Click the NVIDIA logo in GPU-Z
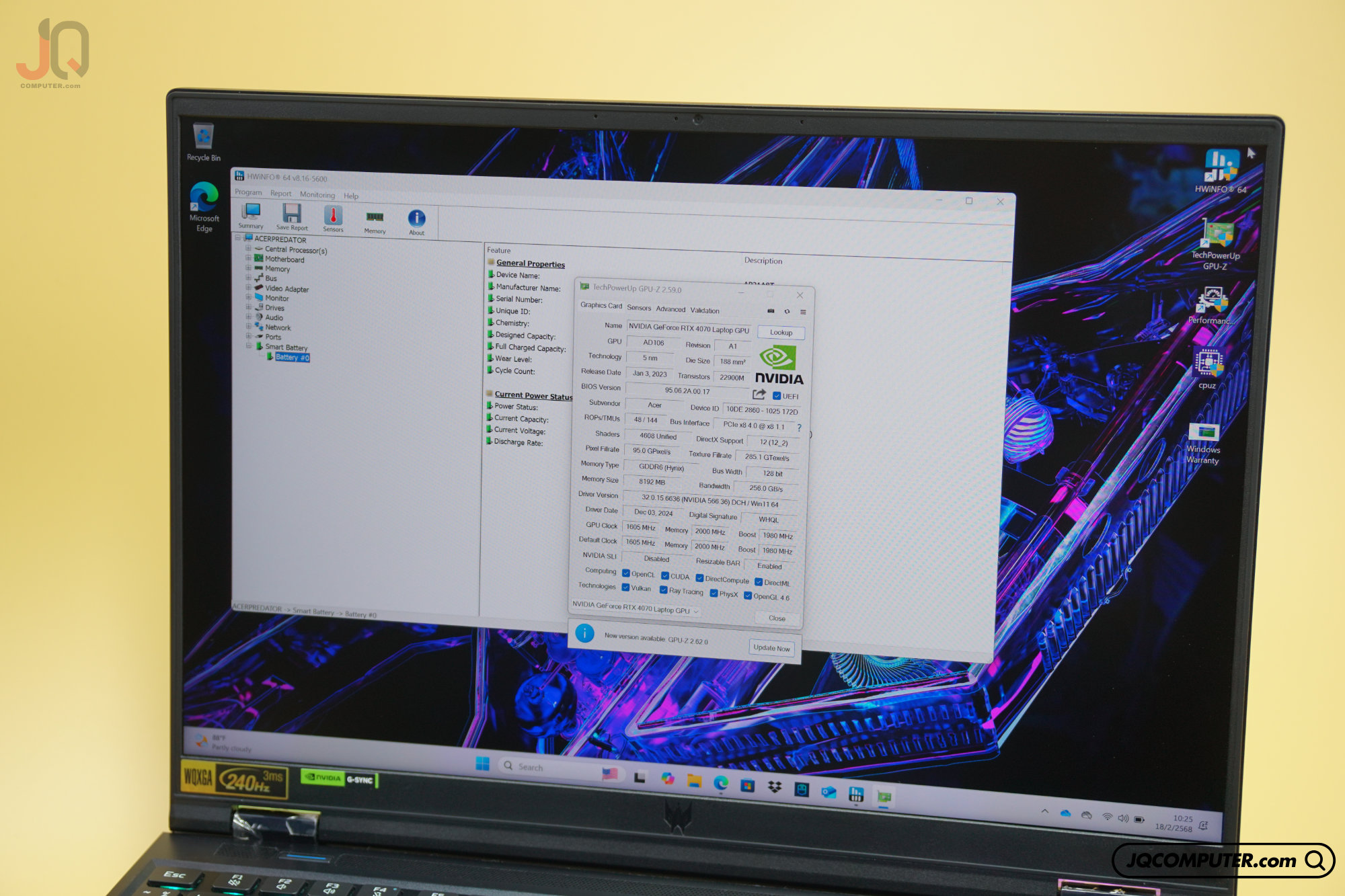This screenshot has width=1345, height=896. pyautogui.click(x=779, y=365)
